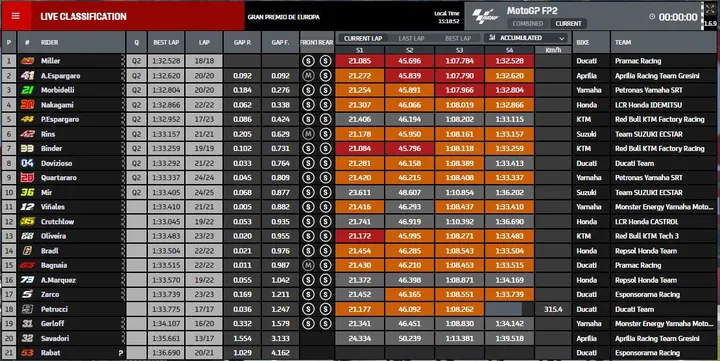Click Dovizioso's number 04 badge
The height and width of the screenshot is (361, 720).
point(27,163)
